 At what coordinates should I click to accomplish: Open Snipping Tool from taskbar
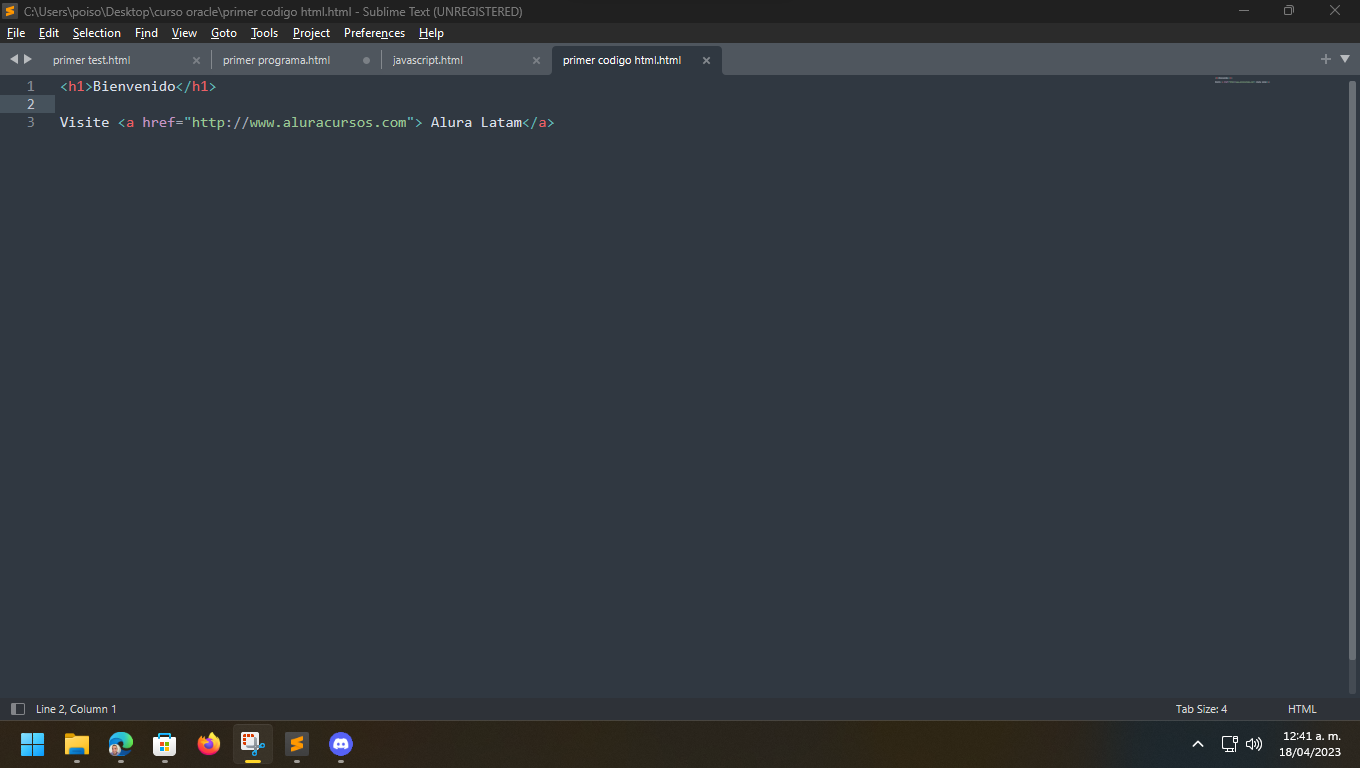(253, 744)
